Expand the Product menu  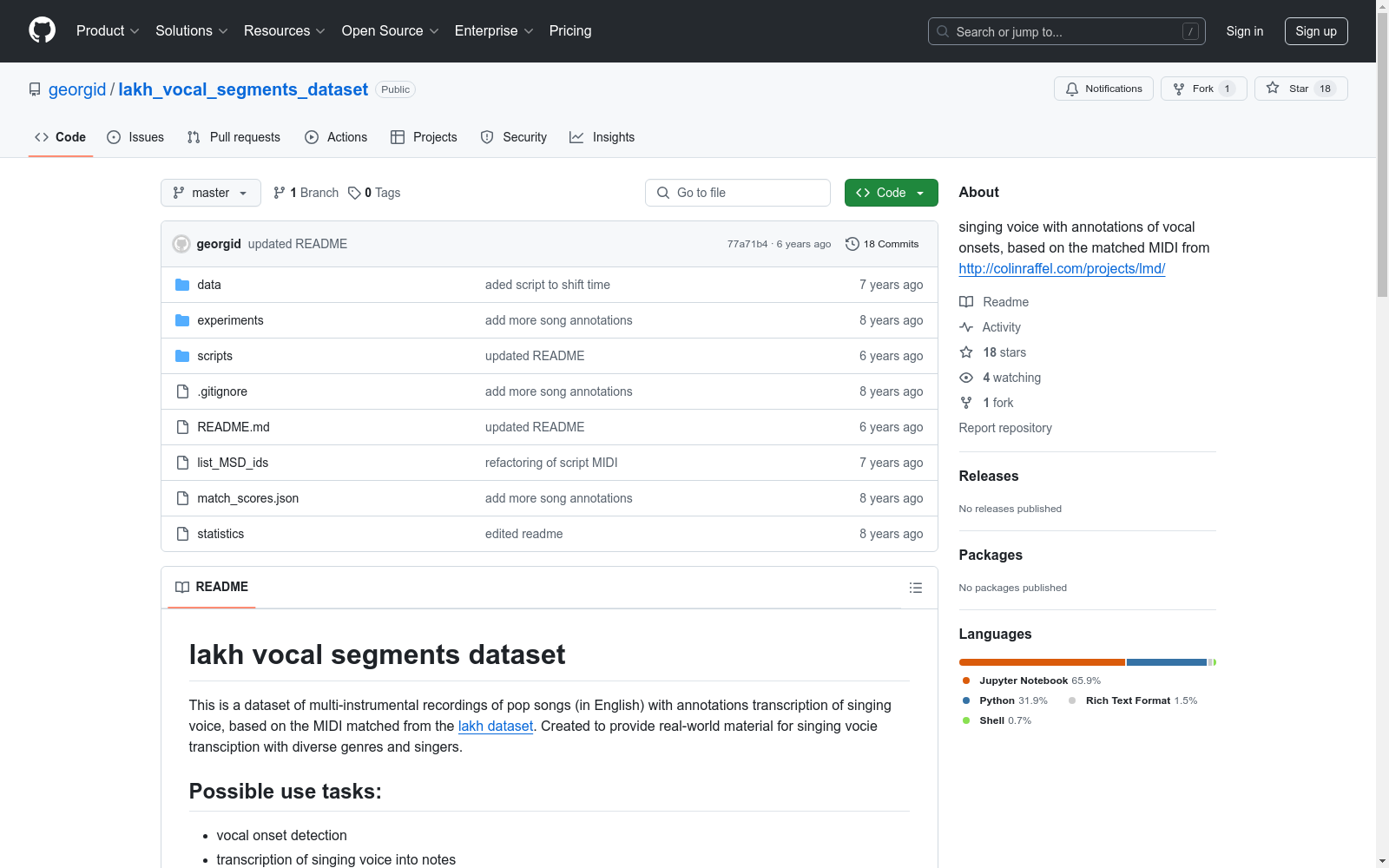click(x=108, y=31)
